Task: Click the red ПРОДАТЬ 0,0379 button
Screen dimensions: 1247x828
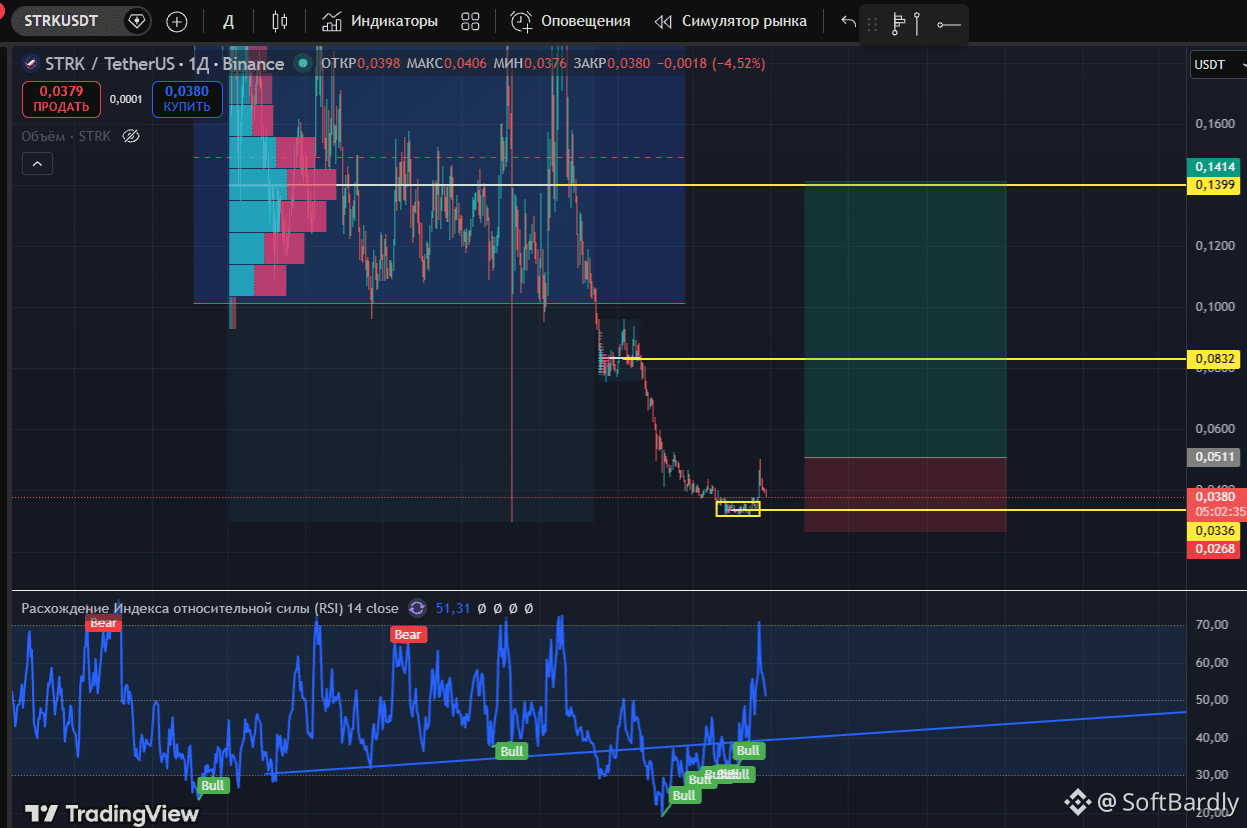Action: [x=61, y=99]
